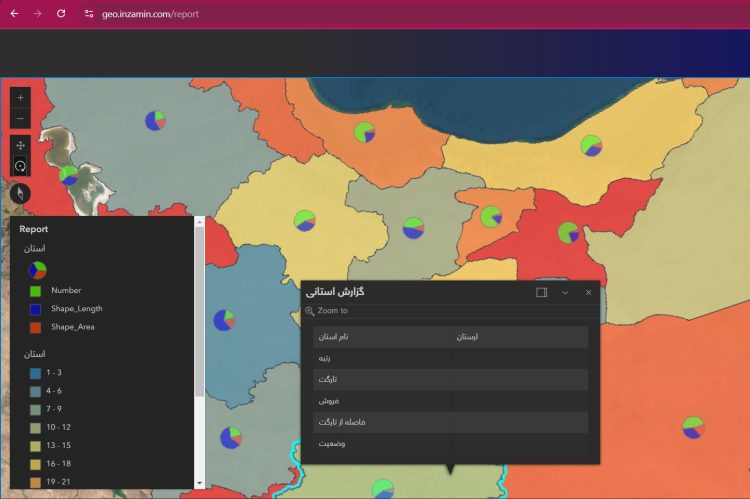
Task: Reset map orientation with compass
Action: (20, 193)
